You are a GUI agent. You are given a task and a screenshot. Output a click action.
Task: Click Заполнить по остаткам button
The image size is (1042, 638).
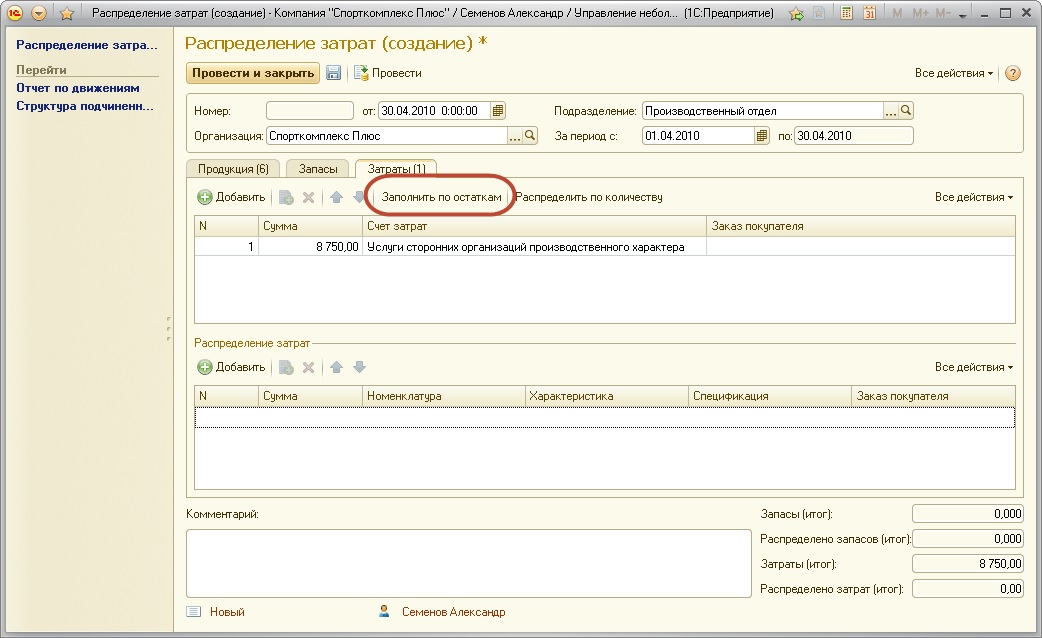tap(441, 197)
